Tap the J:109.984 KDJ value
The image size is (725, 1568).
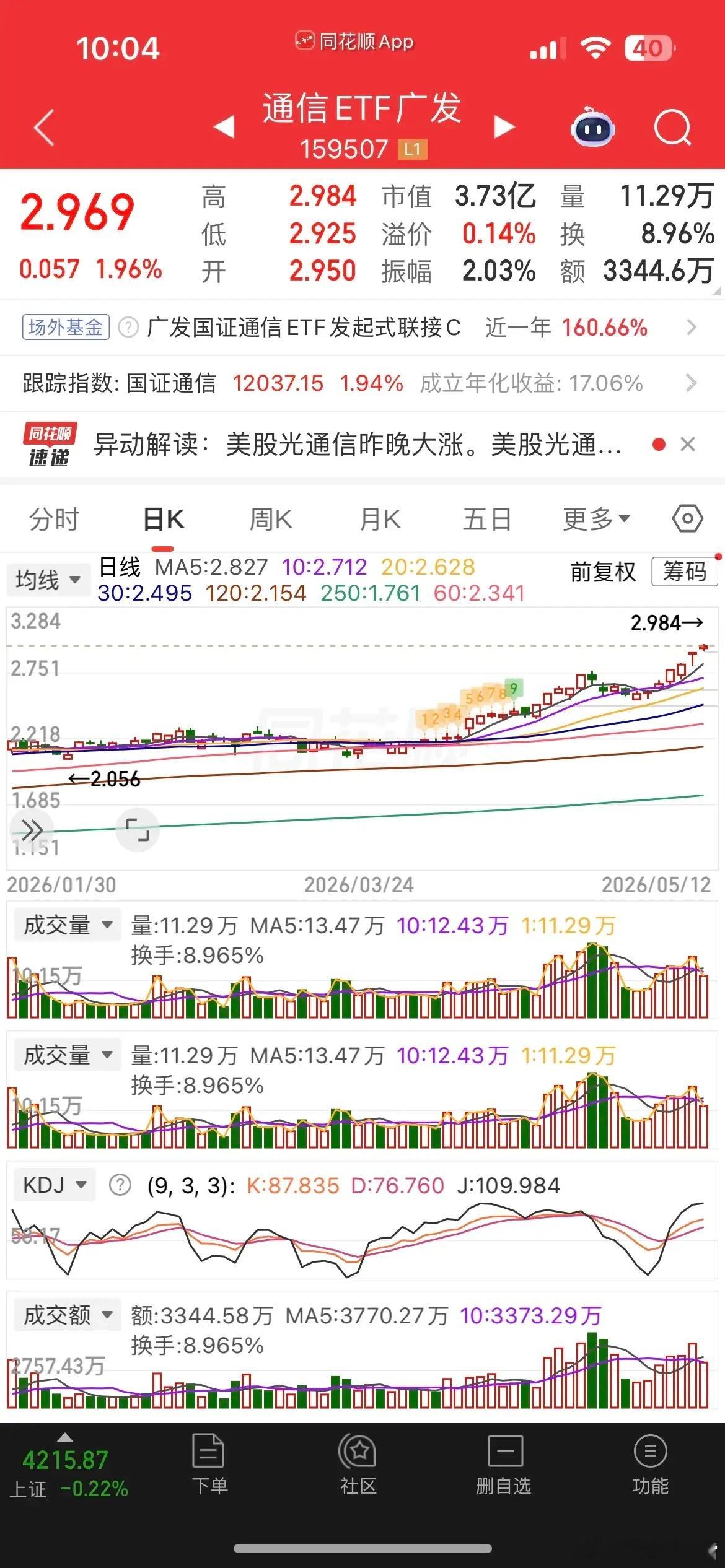(508, 1185)
